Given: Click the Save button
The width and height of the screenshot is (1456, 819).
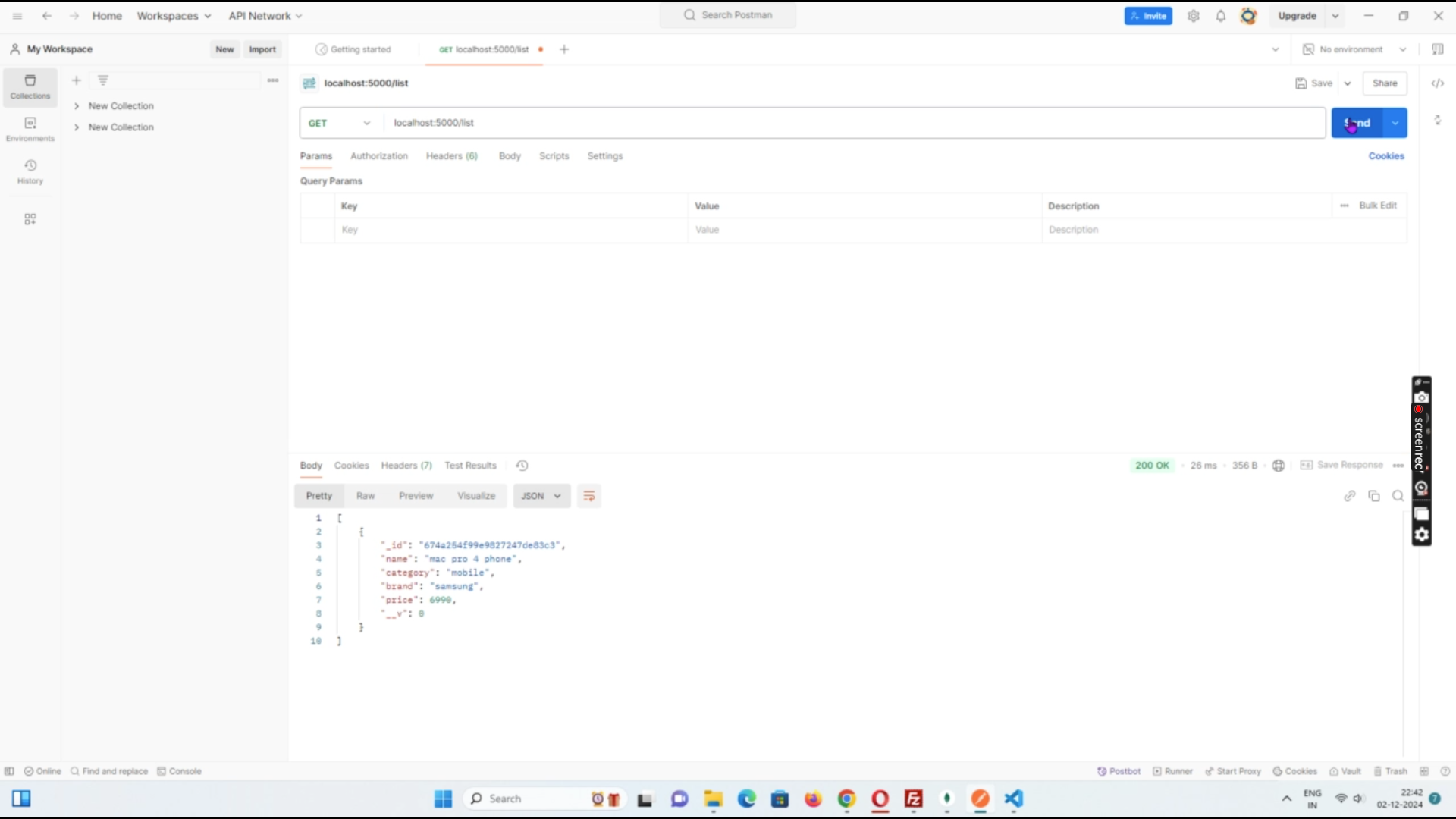Looking at the screenshot, I should click(x=1314, y=83).
